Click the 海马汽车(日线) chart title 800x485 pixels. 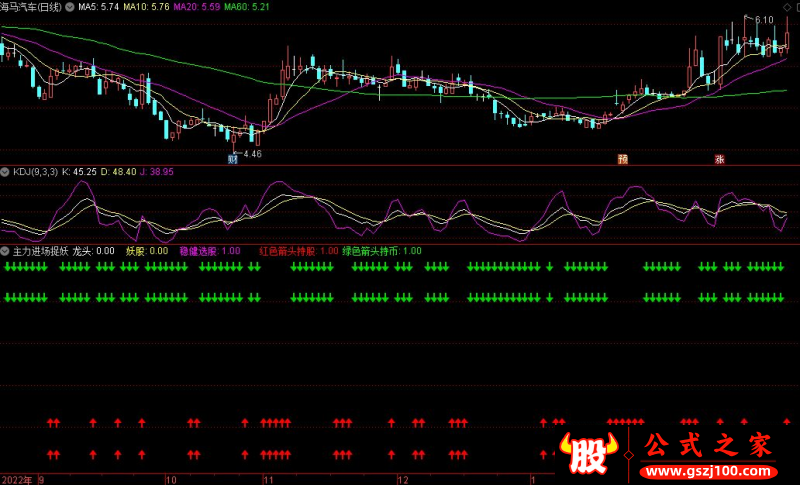coord(30,6)
